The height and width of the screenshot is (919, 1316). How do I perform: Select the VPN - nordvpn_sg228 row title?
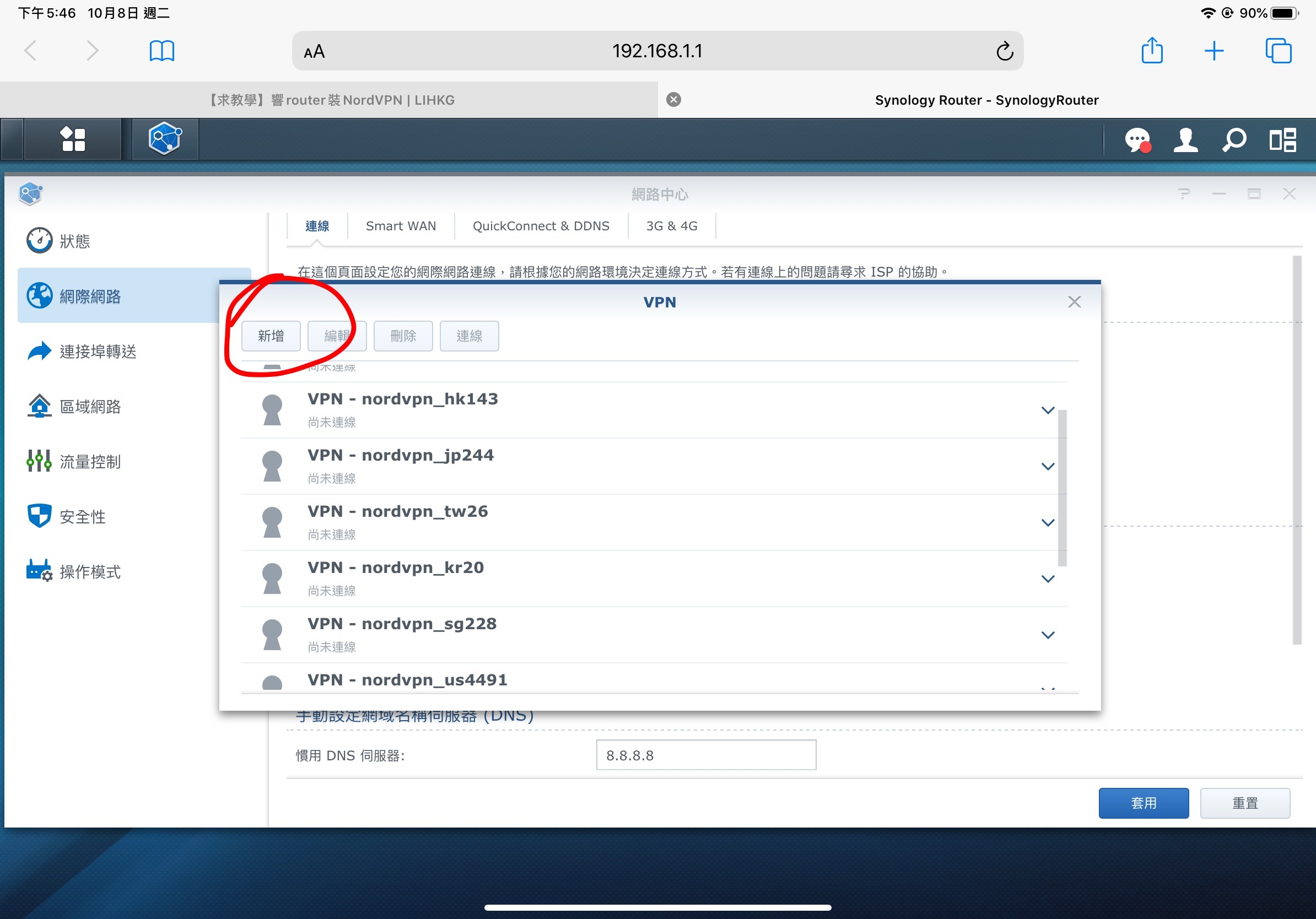pos(402,623)
